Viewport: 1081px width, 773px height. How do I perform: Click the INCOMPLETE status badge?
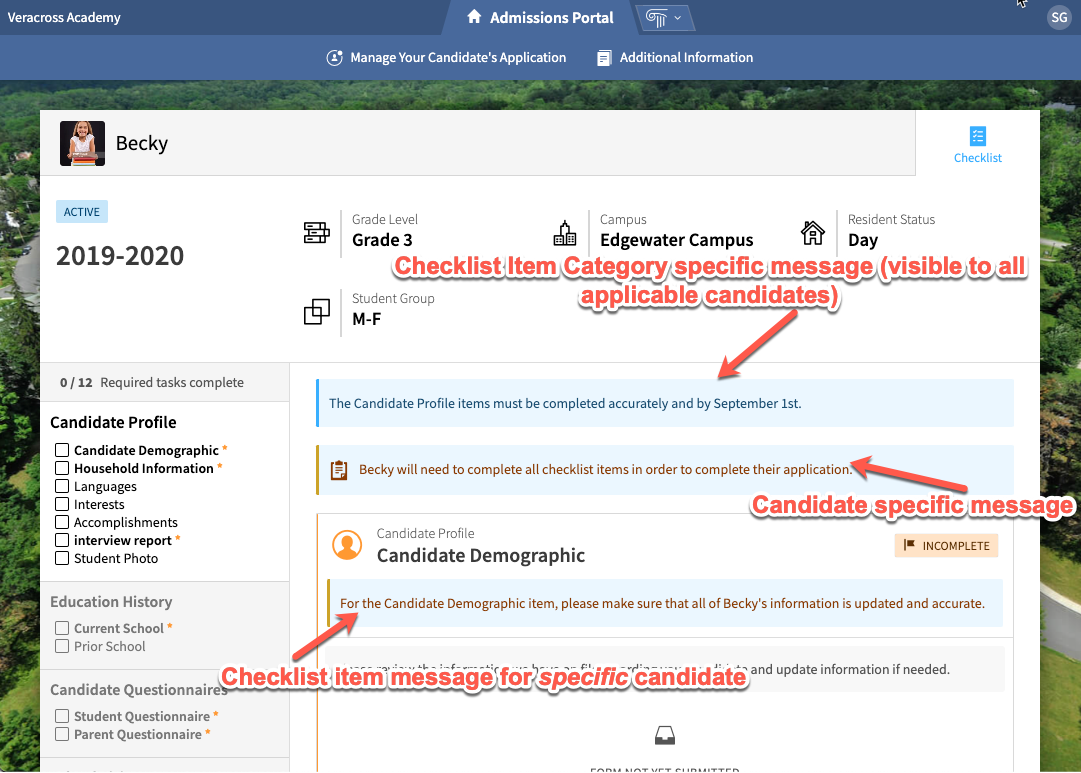[x=946, y=545]
